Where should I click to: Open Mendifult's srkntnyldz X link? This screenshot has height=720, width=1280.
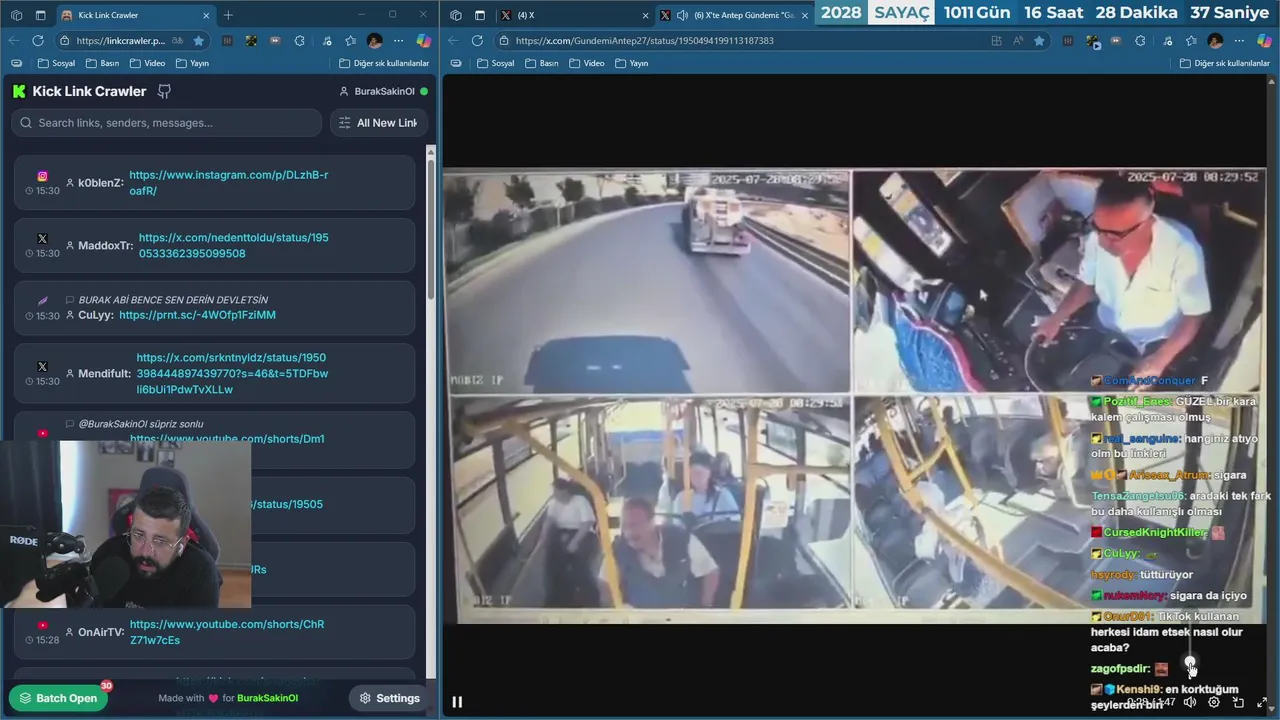232,373
